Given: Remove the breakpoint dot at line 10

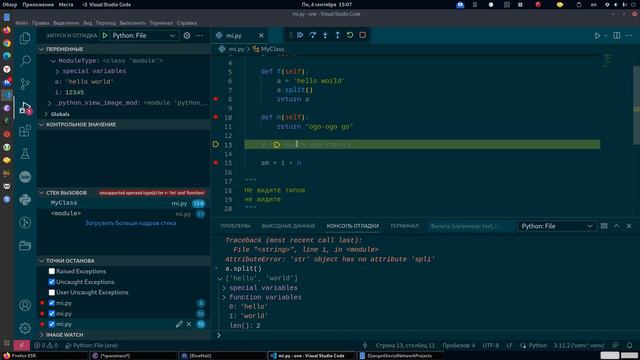Looking at the screenshot, I should [x=216, y=117].
